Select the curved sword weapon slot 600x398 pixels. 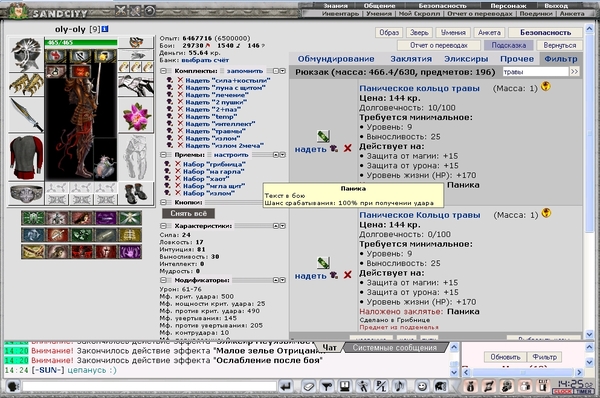click(26, 115)
